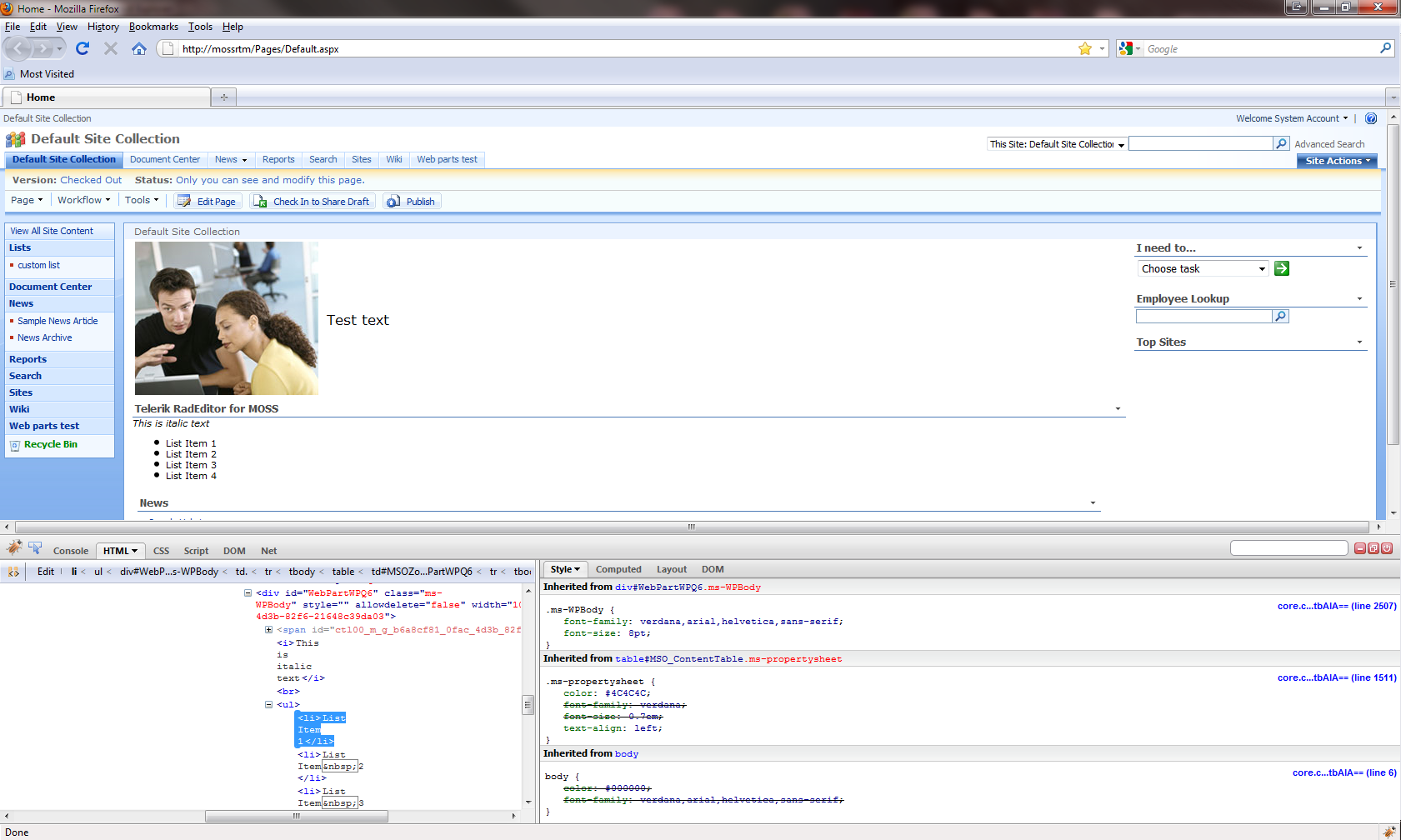Switch to Firebug Script tab
1401x840 pixels.
(x=196, y=551)
